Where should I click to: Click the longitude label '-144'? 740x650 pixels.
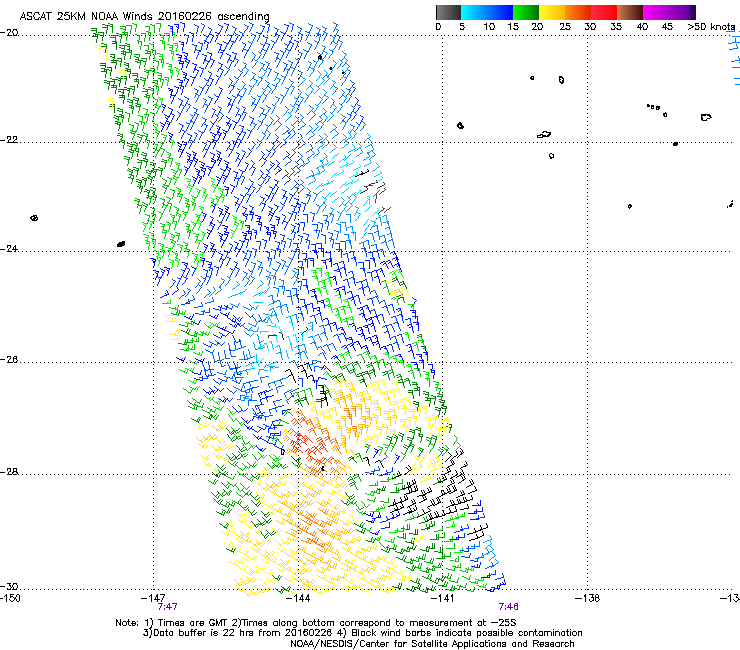click(x=298, y=598)
